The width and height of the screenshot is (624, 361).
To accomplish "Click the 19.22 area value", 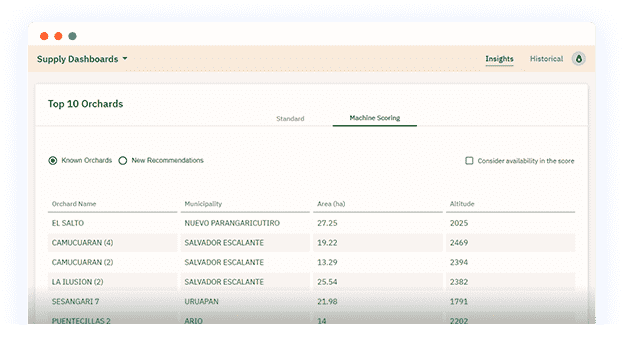I will 327,242.
